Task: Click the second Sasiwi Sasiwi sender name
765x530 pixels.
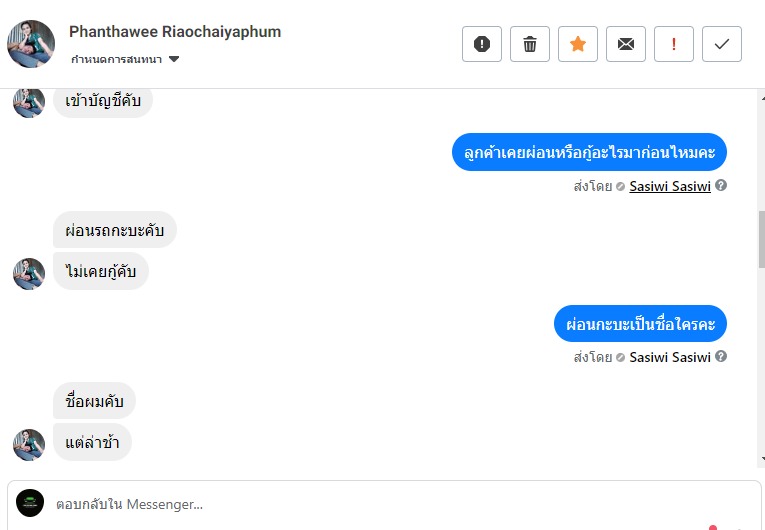Action: coord(670,357)
